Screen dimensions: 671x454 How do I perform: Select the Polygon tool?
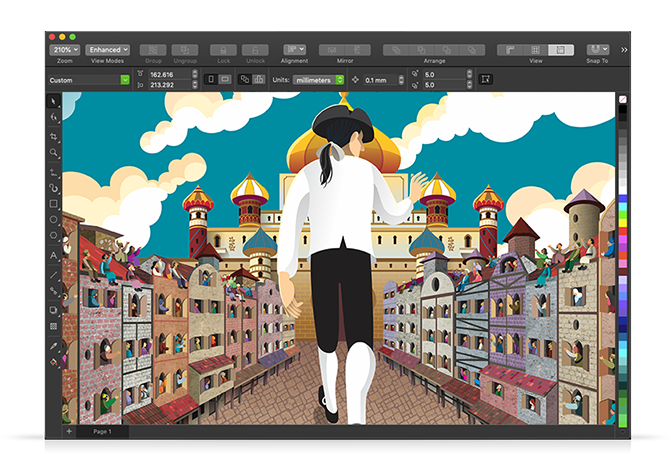[53, 235]
